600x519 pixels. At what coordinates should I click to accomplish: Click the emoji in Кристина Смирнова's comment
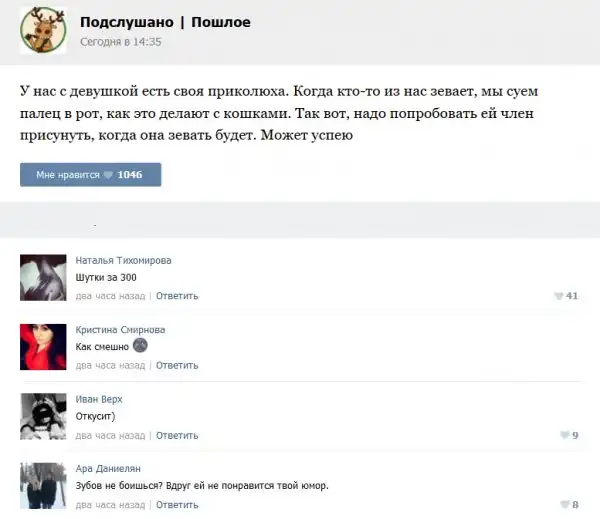coord(140,346)
